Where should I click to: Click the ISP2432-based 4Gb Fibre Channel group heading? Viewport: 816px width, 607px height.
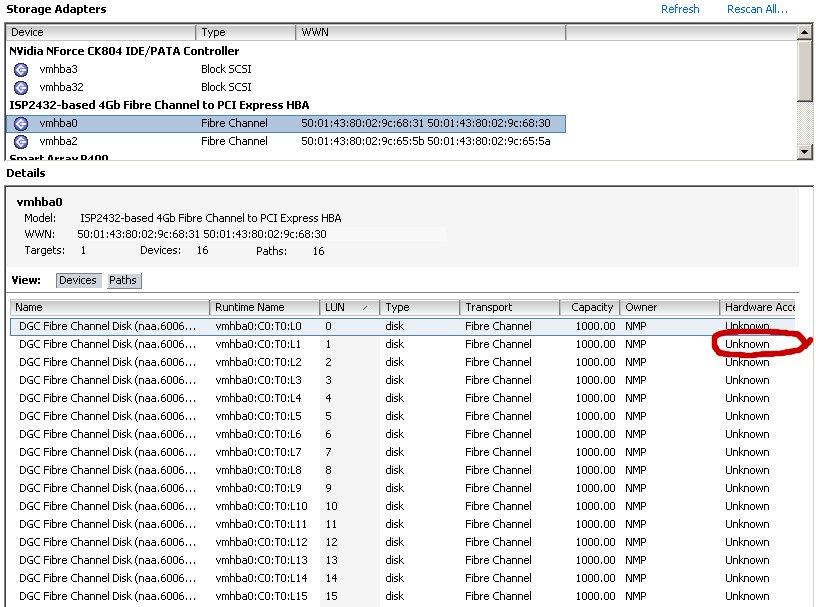point(159,105)
